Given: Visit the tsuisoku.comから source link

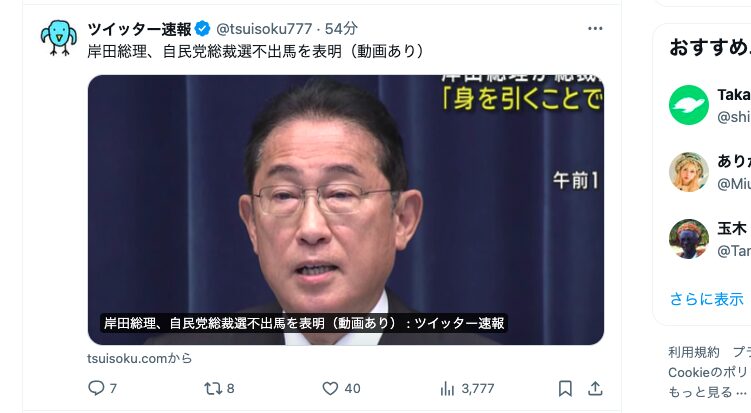Looking at the screenshot, I should pyautogui.click(x=139, y=358).
